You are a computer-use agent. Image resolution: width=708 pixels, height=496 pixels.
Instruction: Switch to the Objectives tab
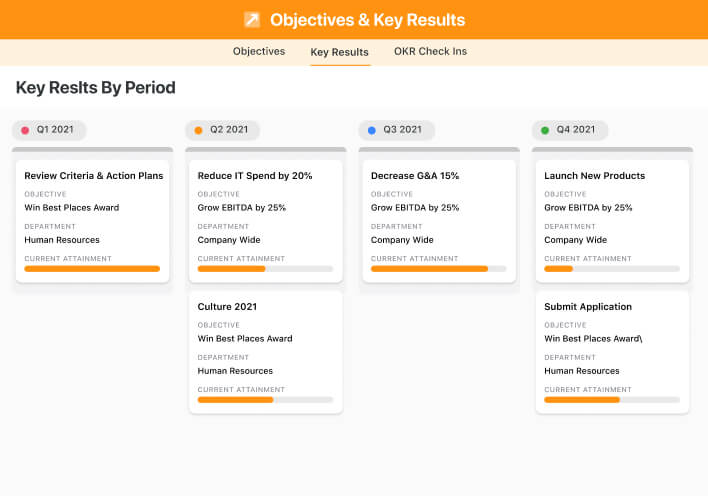pyautogui.click(x=259, y=51)
